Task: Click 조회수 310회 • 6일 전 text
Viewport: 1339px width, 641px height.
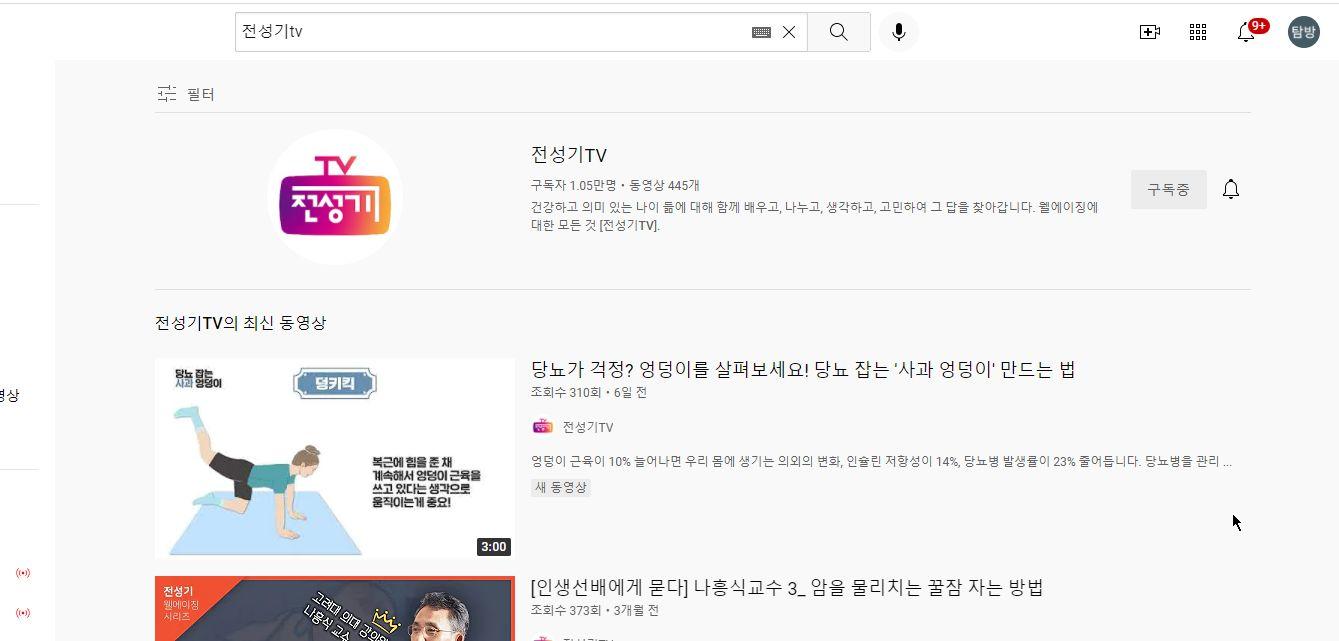Action: click(589, 392)
